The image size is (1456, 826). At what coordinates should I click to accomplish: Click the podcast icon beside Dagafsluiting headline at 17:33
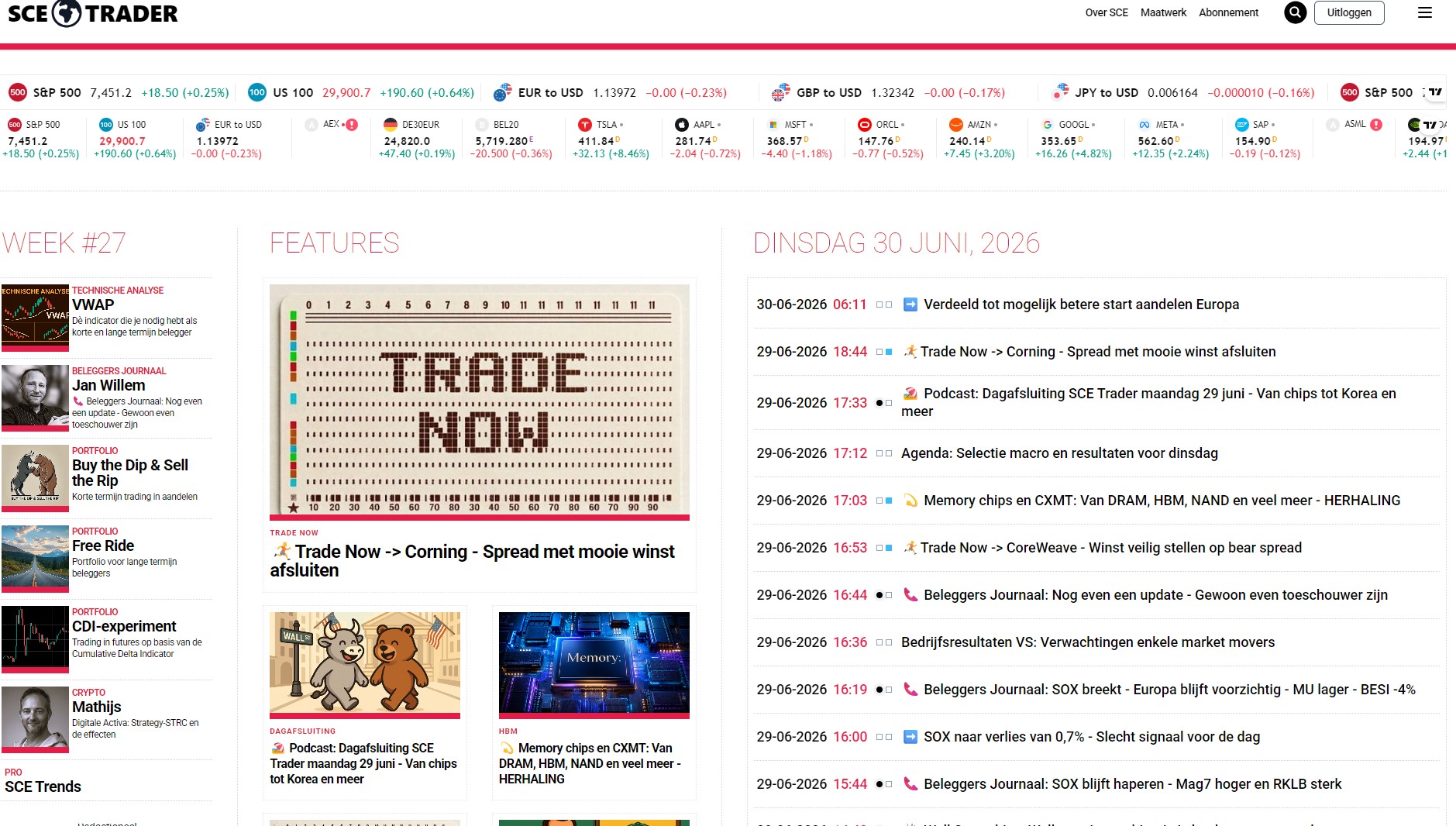point(910,394)
